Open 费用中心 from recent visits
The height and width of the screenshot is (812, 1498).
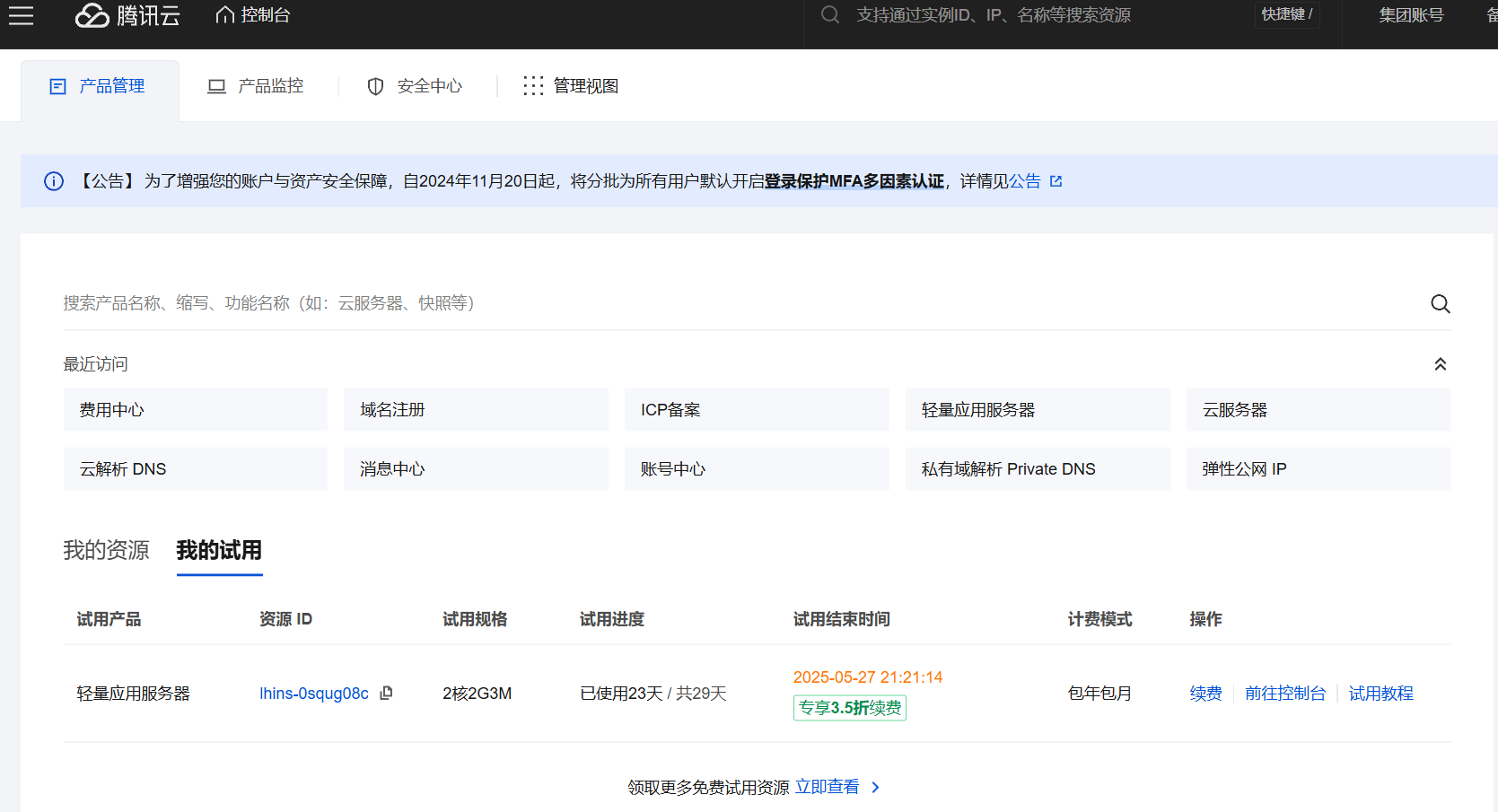(196, 410)
